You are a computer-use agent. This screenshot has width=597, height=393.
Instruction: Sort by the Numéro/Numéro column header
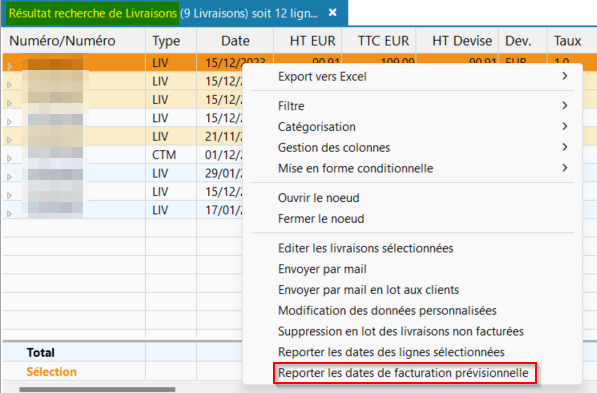point(74,41)
